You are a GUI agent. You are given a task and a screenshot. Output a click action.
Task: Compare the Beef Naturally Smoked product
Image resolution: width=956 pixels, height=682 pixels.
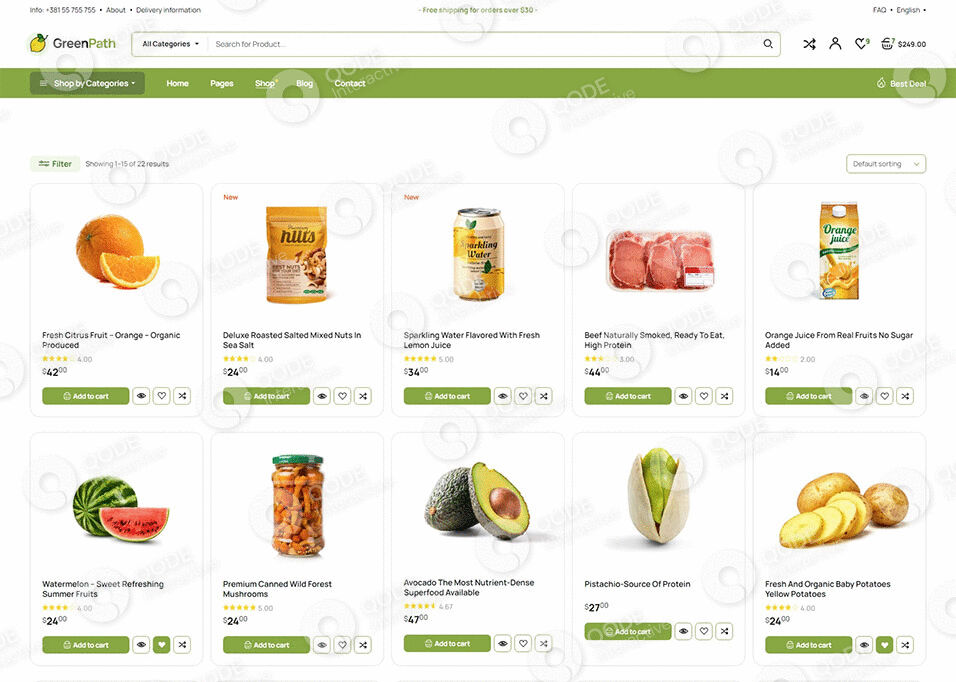point(724,396)
